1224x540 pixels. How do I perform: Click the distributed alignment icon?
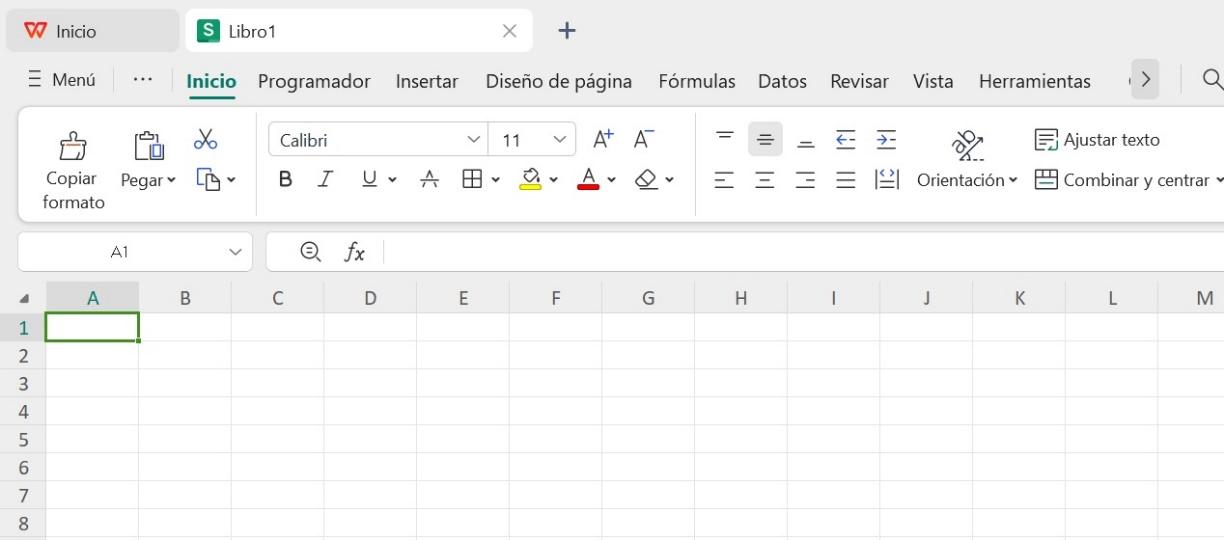[x=887, y=180]
